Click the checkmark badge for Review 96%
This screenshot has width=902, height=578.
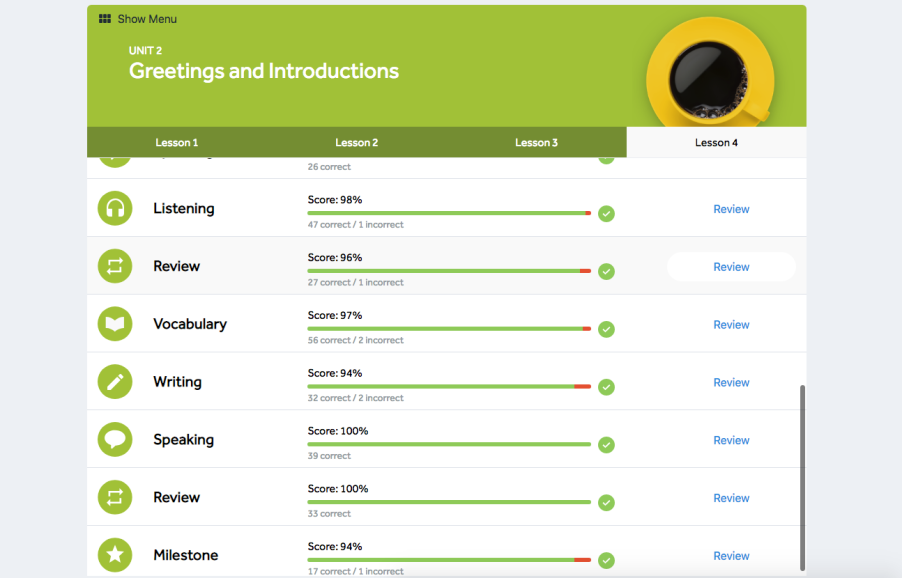point(606,271)
